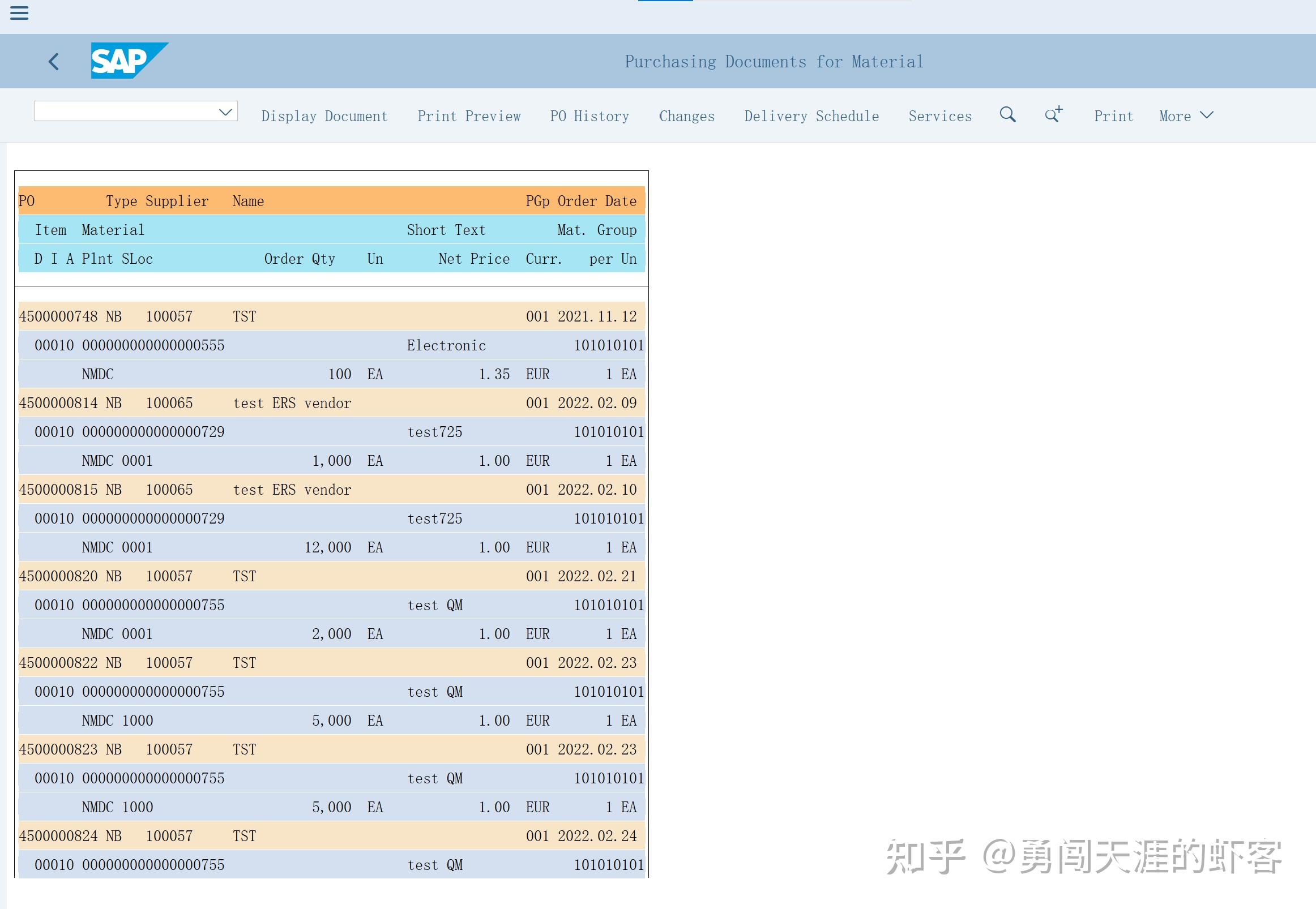View PO History
The width and height of the screenshot is (1316, 909).
590,115
